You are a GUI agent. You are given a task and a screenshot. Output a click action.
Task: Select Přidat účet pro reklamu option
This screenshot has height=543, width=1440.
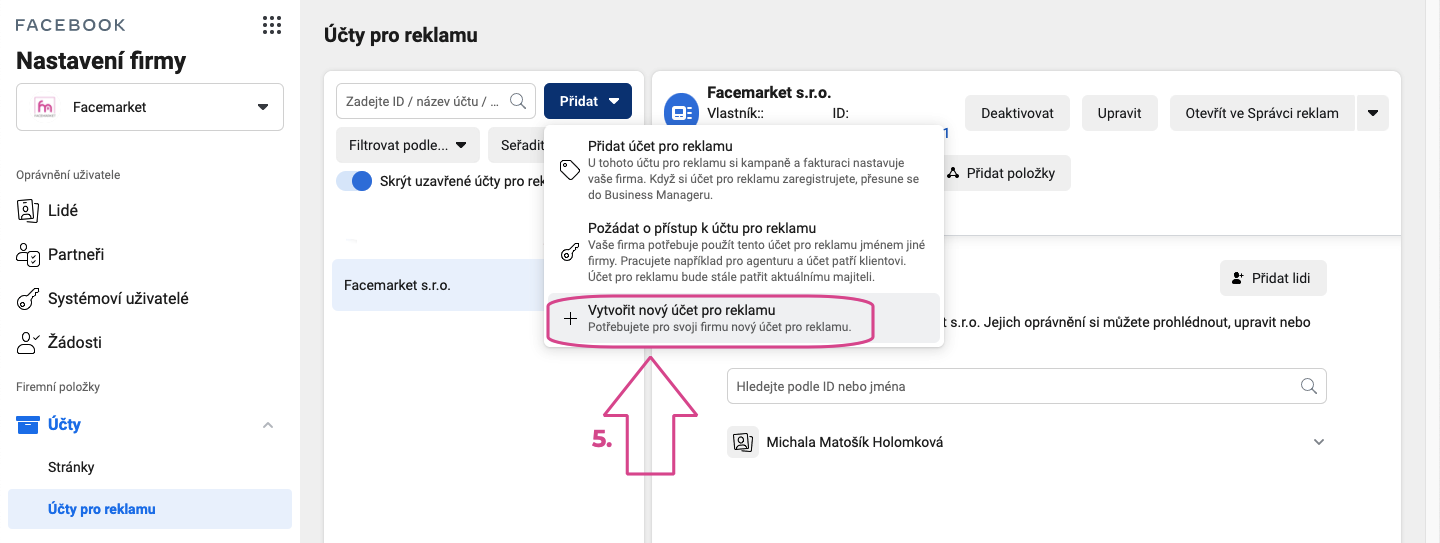pos(742,170)
